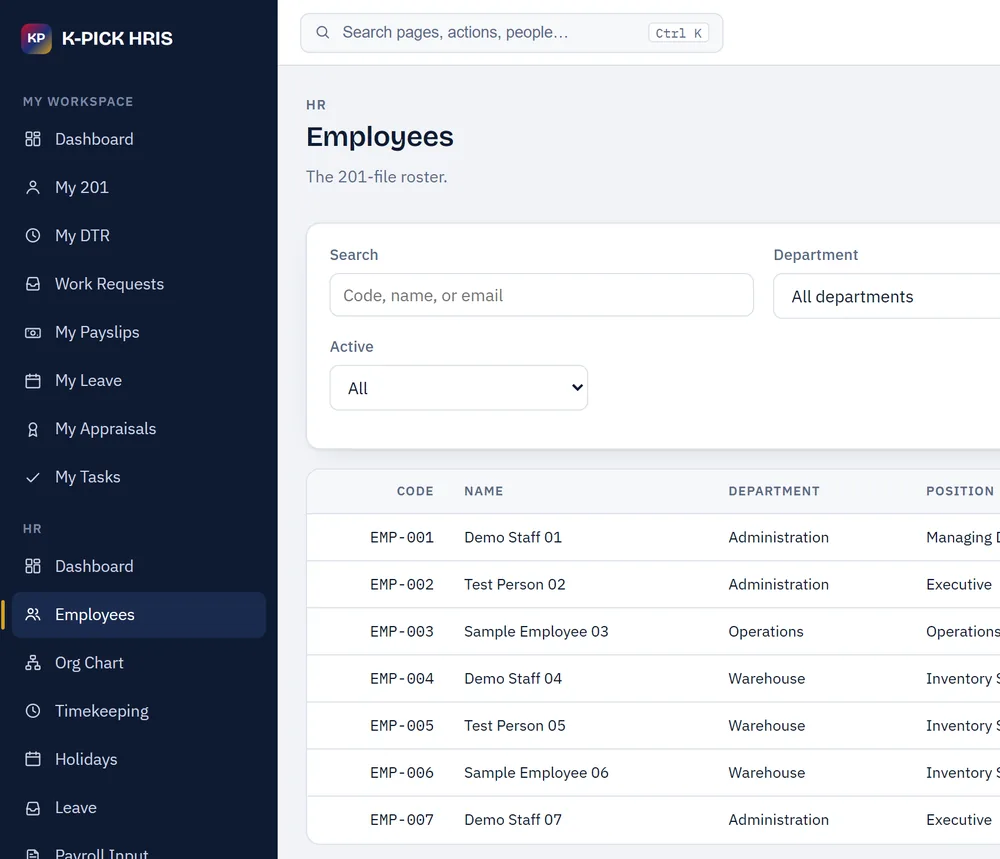Click My Workspace Dashboard grid icon
The image size is (1000, 859).
33,139
